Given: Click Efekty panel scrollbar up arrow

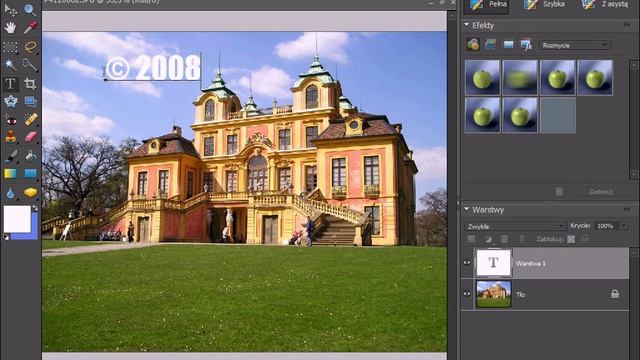Looking at the screenshot, I should pyautogui.click(x=634, y=65).
